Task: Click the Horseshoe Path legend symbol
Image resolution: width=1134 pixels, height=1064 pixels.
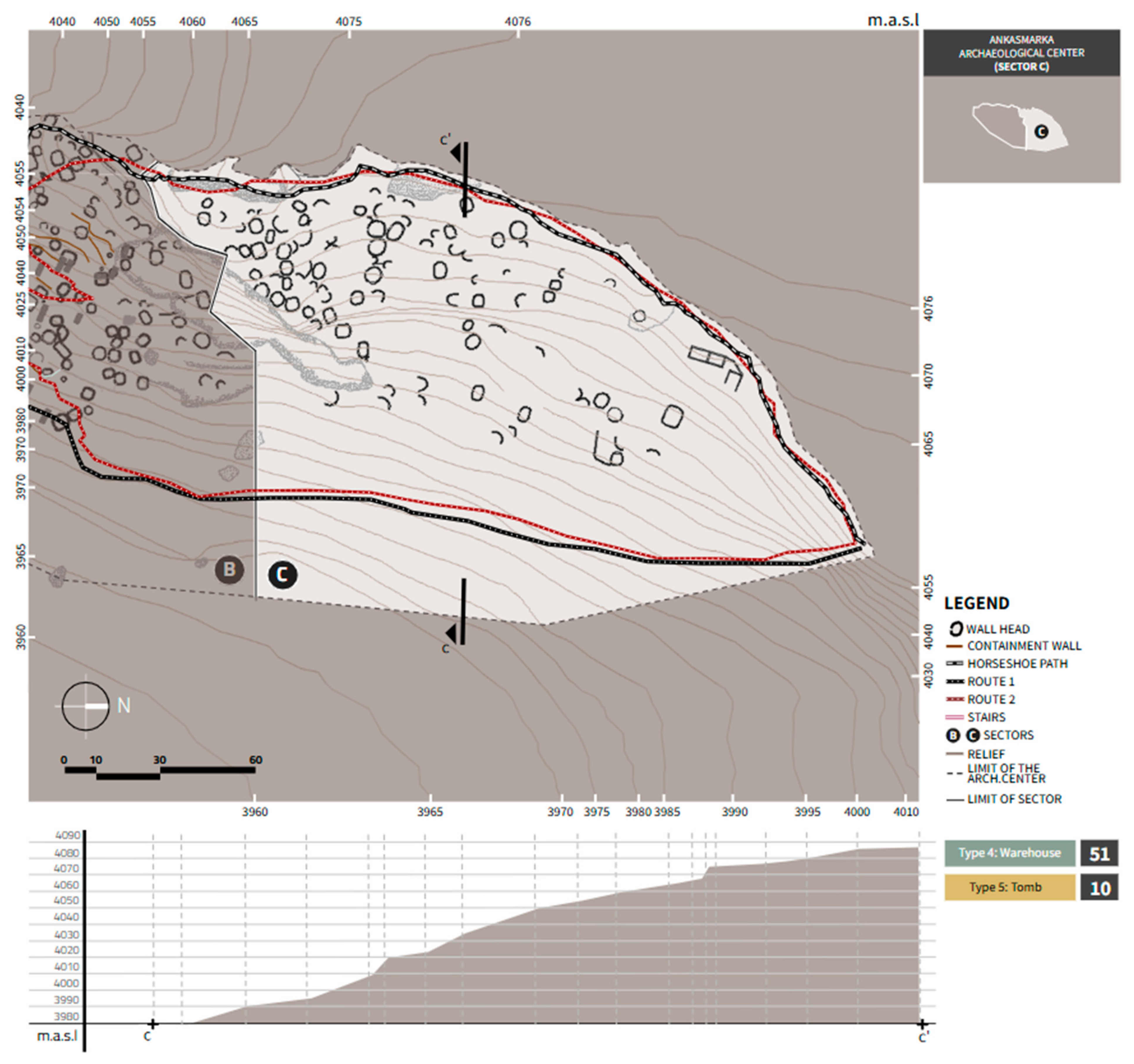Action: coord(954,664)
